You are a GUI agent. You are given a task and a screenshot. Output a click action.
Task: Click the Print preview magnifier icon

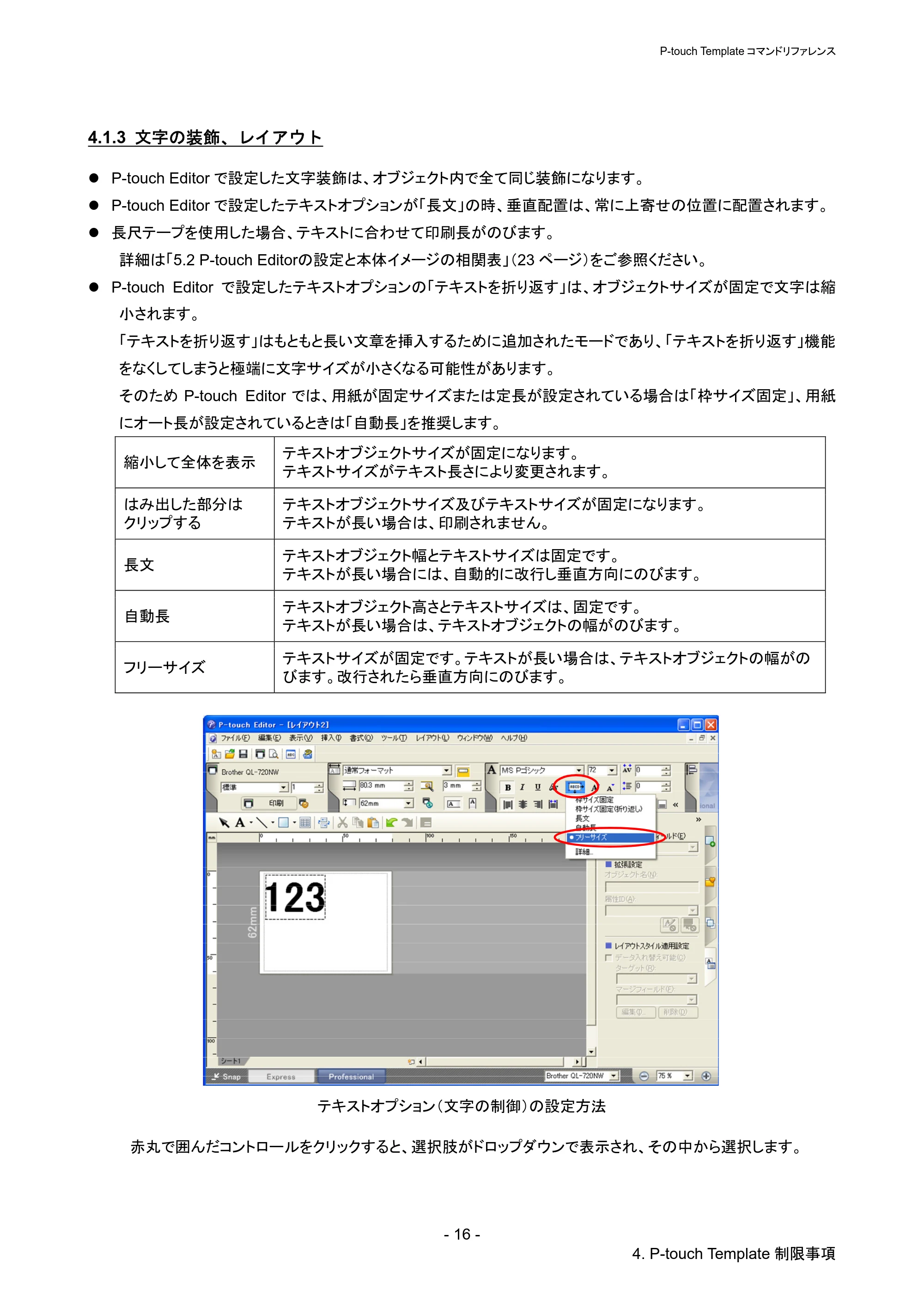point(274,754)
